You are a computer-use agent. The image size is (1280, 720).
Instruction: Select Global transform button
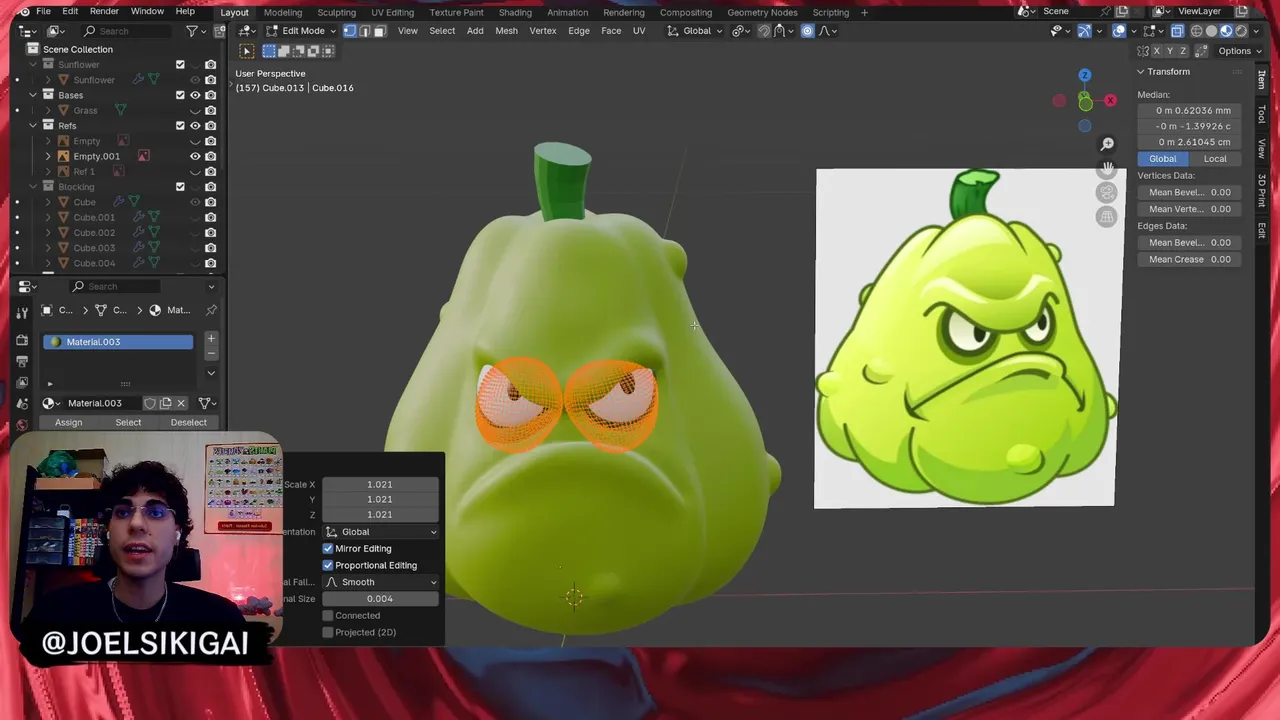[1163, 159]
